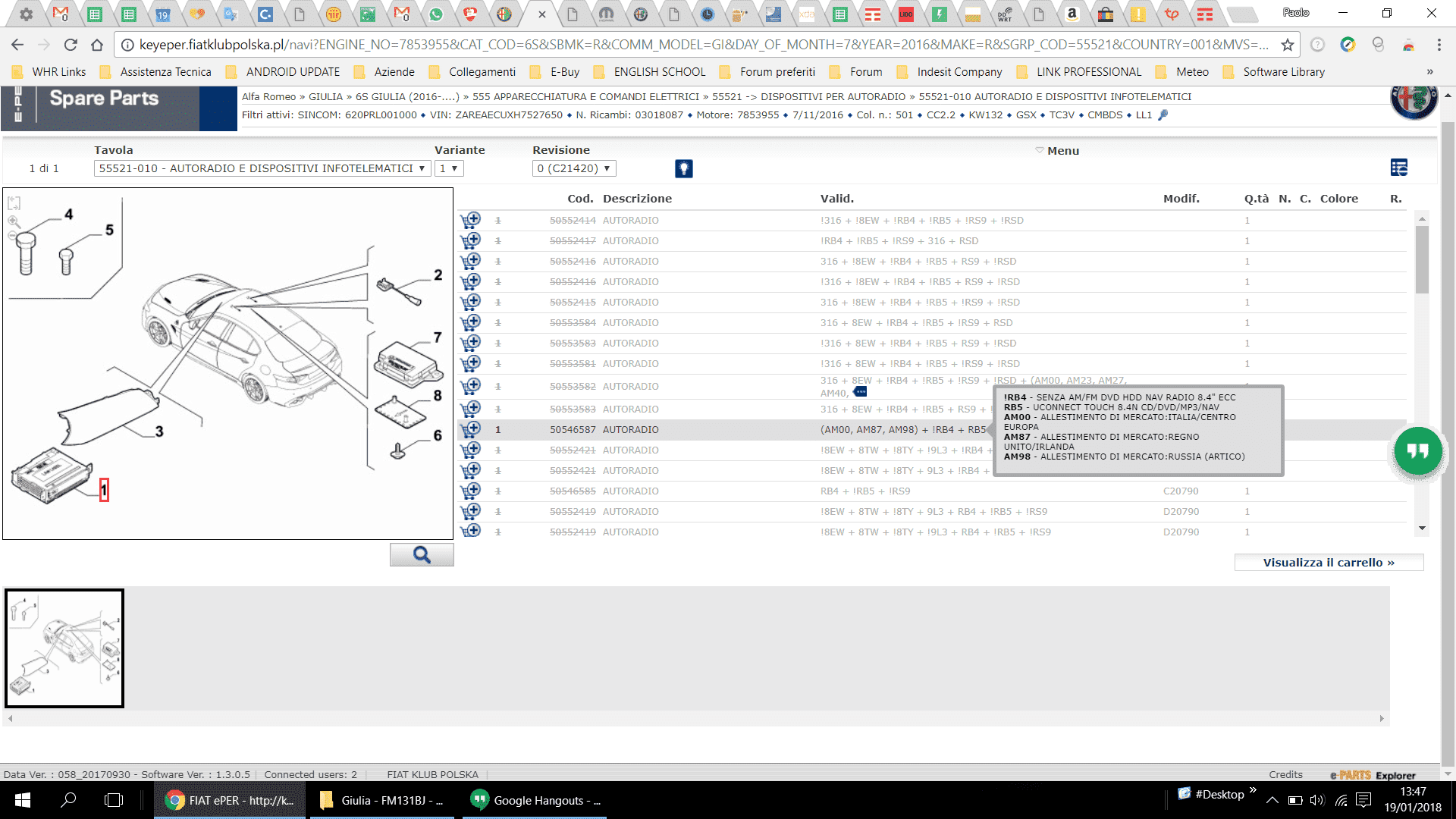Open the Software Library bookmark folder

[x=1274, y=72]
